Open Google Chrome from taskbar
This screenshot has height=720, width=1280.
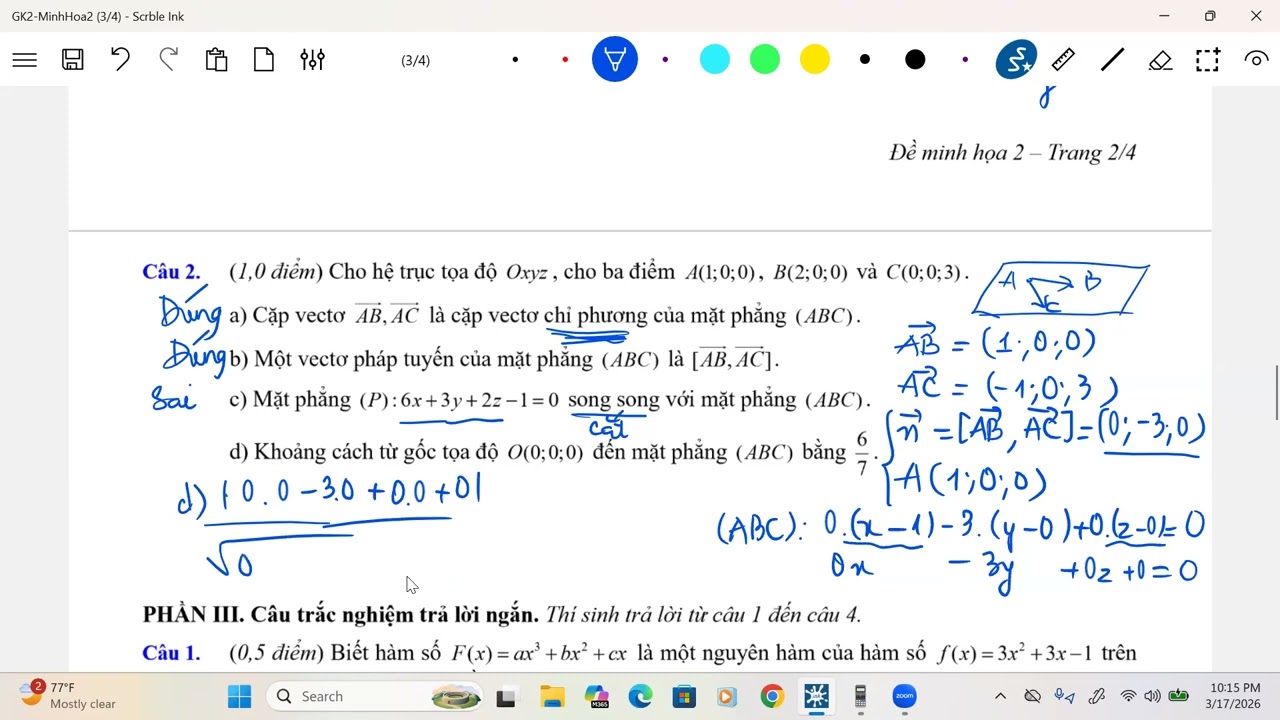pyautogui.click(x=771, y=696)
